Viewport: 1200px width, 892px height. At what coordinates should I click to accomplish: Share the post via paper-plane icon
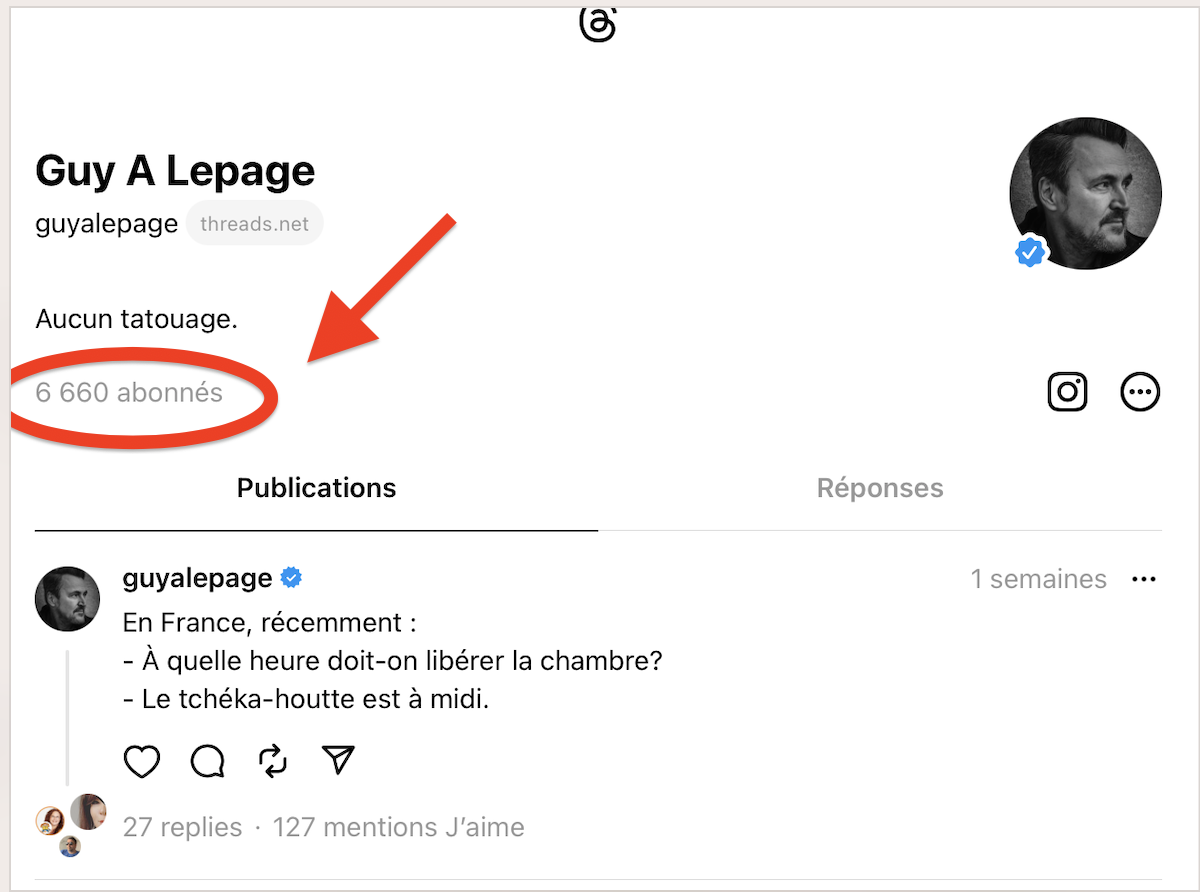click(339, 762)
